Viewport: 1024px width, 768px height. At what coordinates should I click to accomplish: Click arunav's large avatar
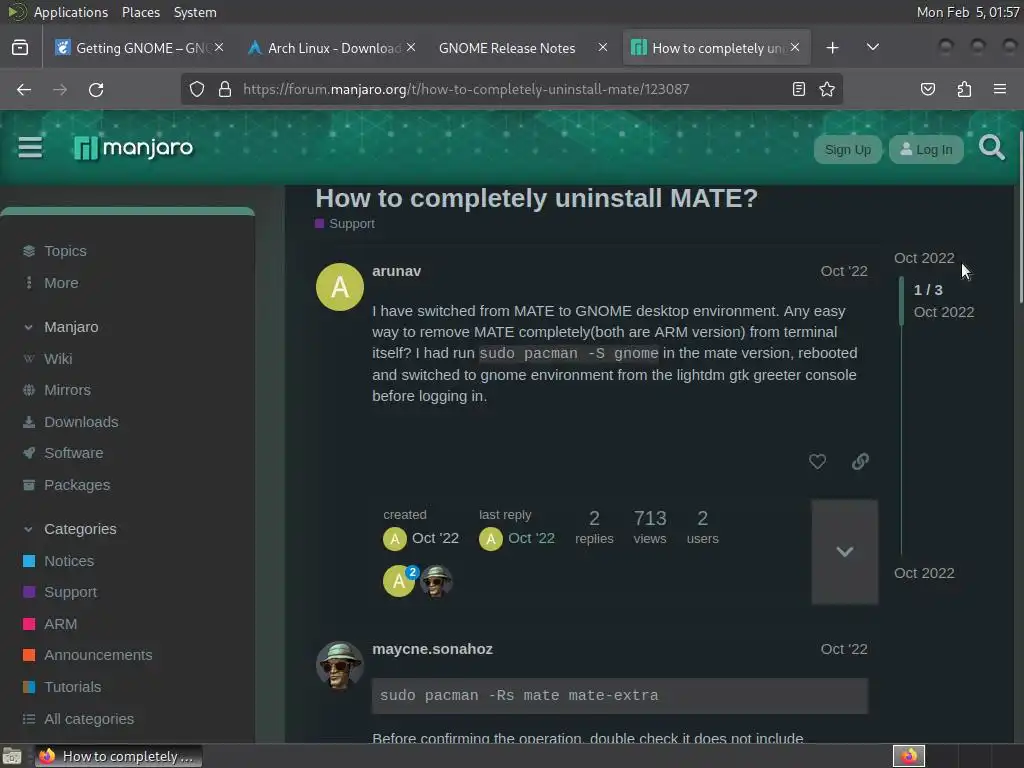340,287
